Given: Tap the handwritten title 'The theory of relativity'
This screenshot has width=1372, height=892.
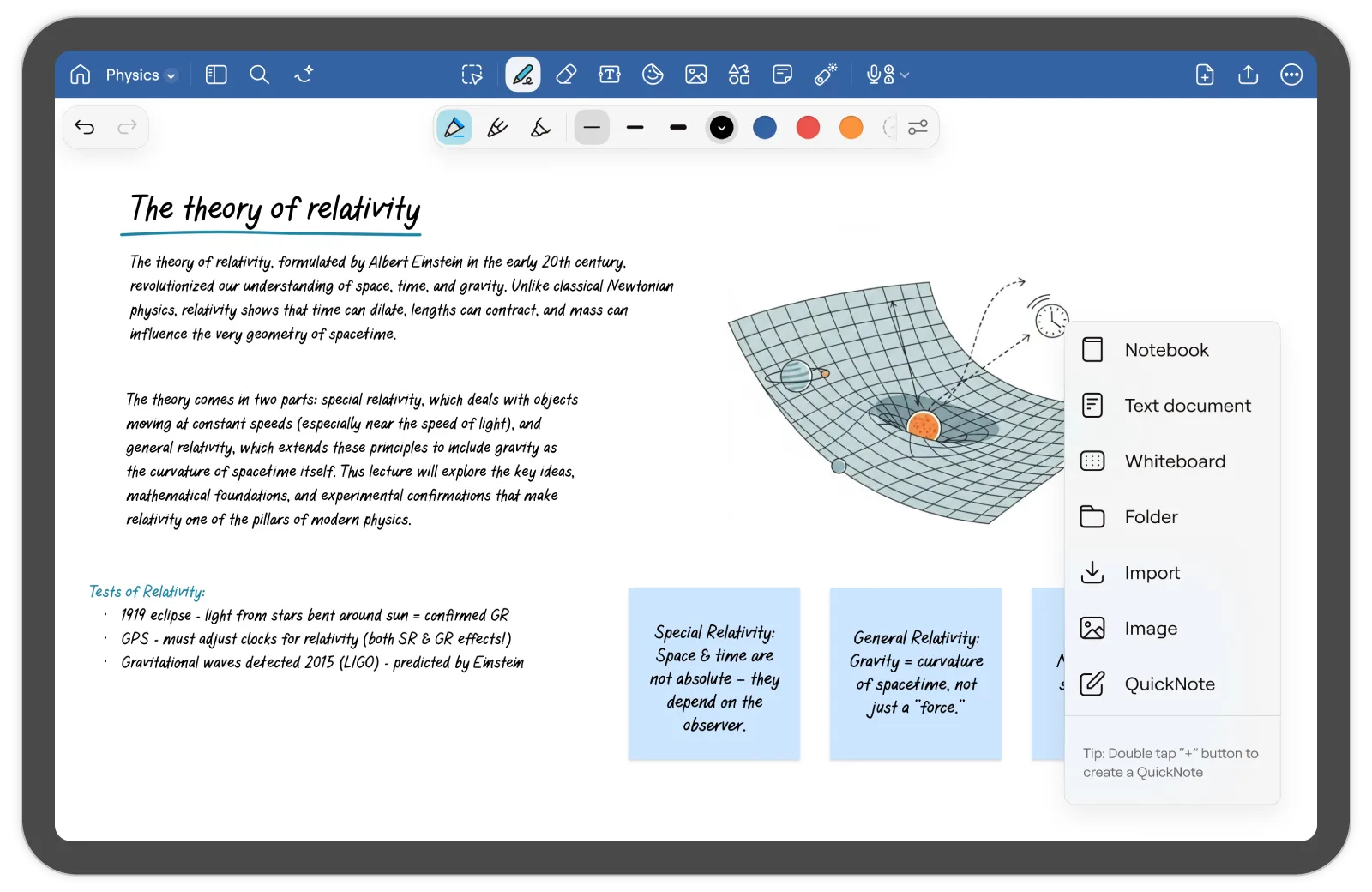Looking at the screenshot, I should coord(274,210).
